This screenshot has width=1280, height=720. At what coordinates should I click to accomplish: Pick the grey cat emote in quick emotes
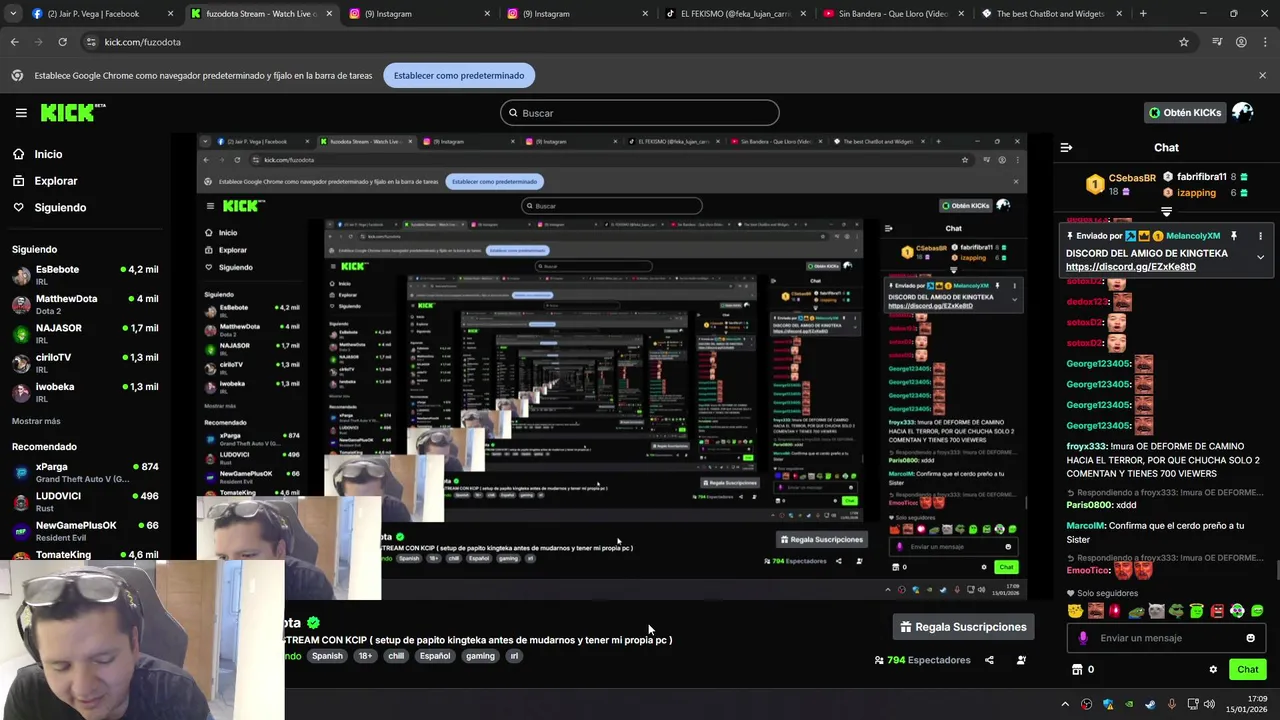[1156, 611]
